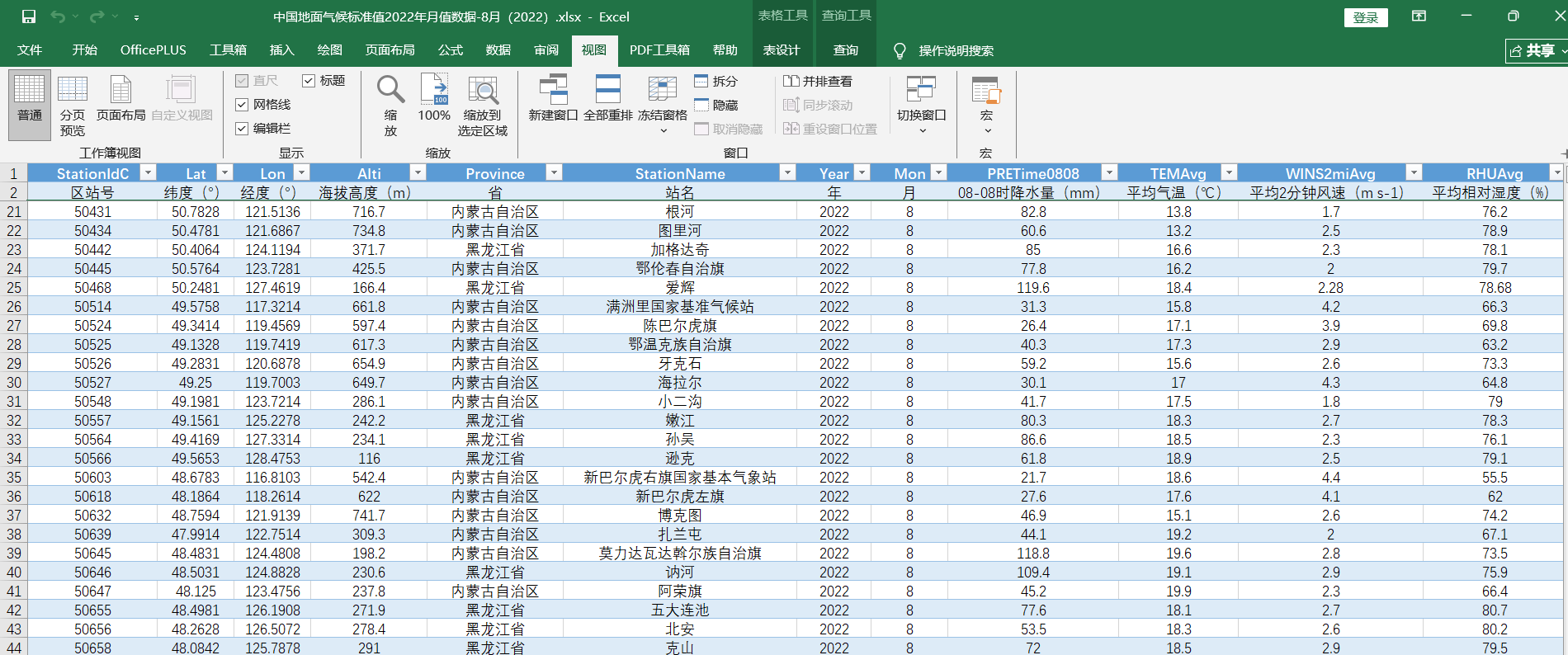Click Hide (隐藏) window button
Image resolution: width=1568 pixels, height=655 pixels.
[x=716, y=105]
